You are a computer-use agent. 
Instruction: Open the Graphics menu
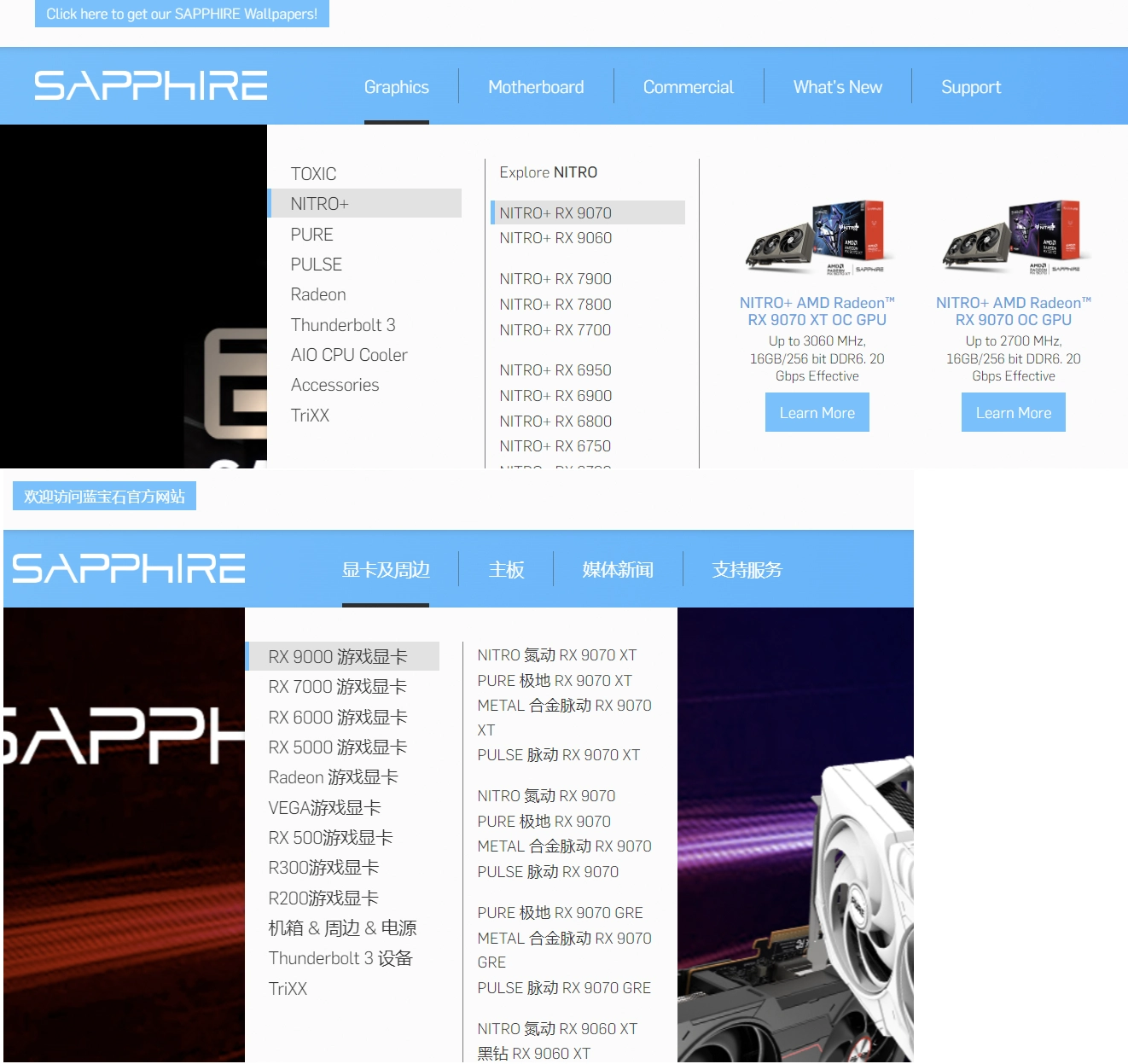coord(397,87)
